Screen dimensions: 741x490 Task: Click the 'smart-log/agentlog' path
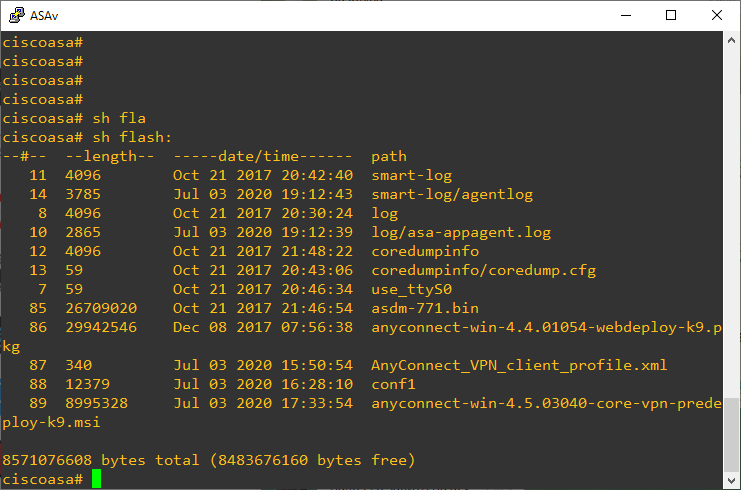point(452,195)
